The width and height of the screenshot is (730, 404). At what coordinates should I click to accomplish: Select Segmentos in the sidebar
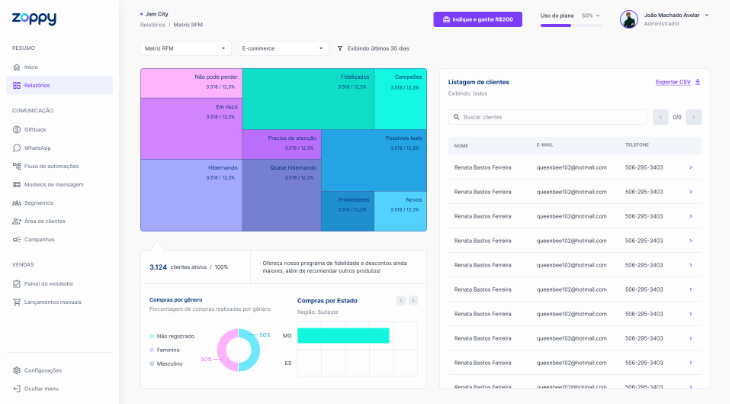pyautogui.click(x=38, y=203)
